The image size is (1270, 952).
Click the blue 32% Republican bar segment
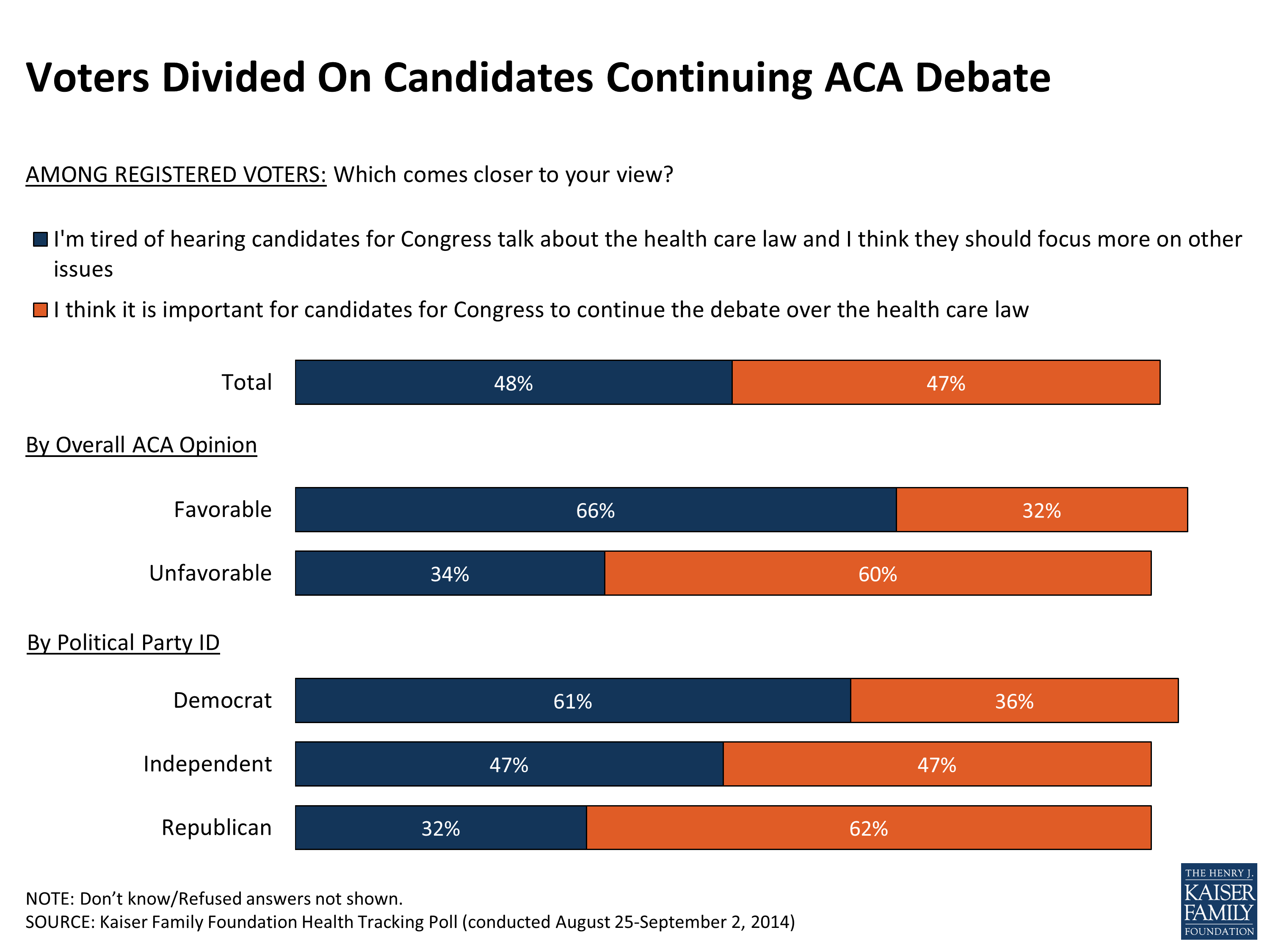click(x=440, y=828)
